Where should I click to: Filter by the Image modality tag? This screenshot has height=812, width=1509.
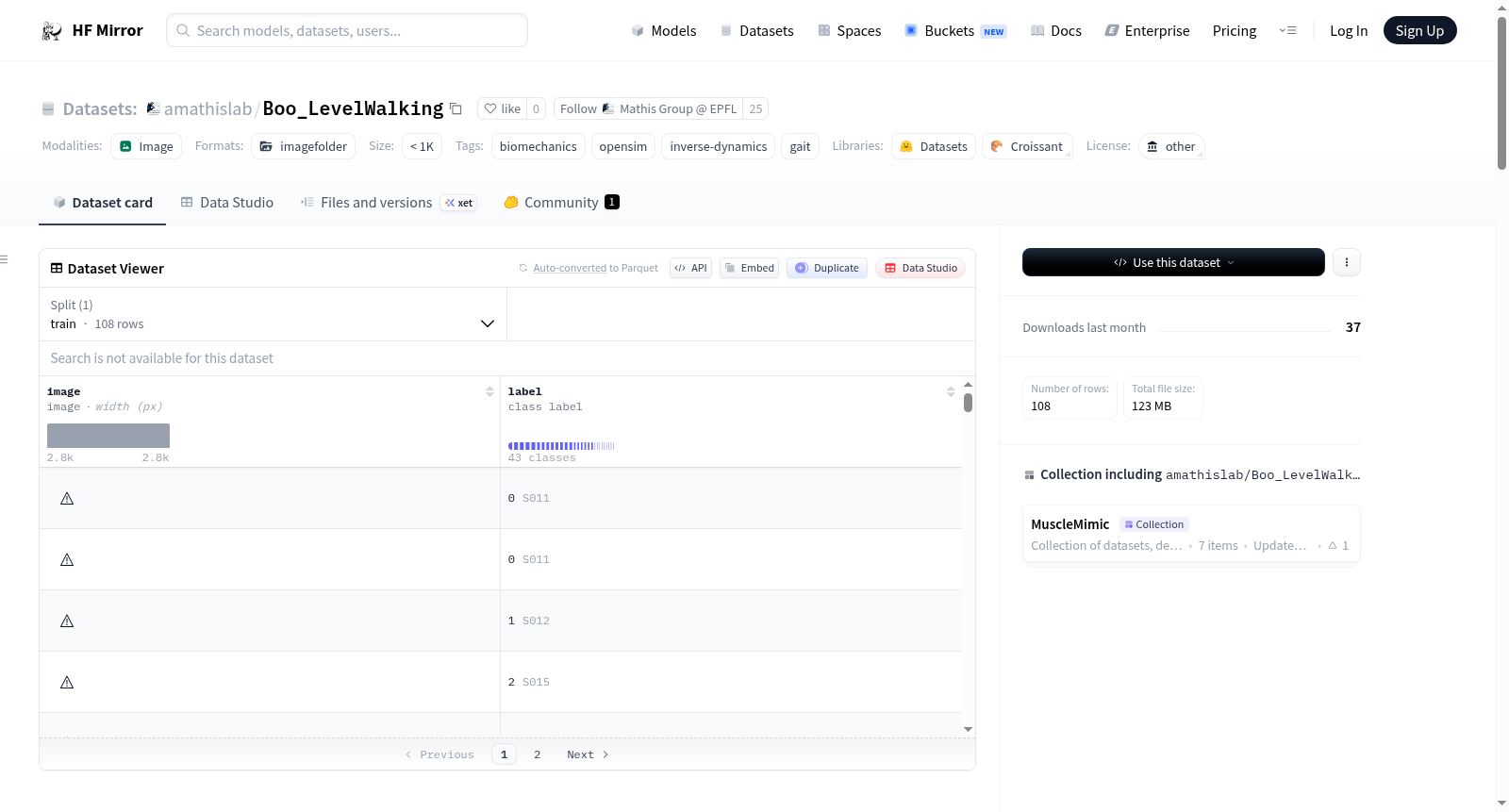(x=146, y=146)
